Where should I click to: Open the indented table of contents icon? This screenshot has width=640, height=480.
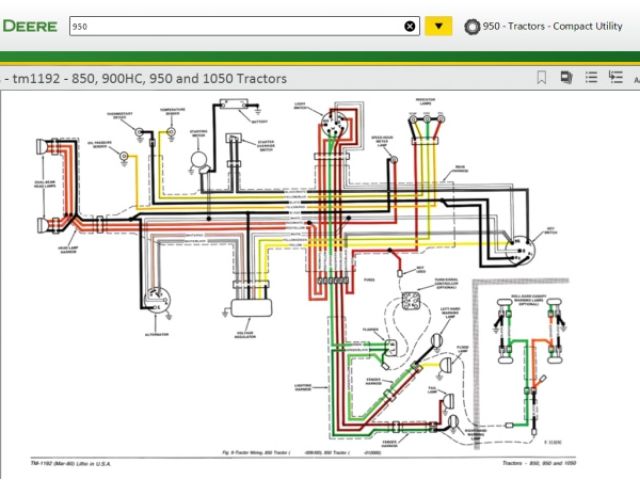click(x=617, y=77)
